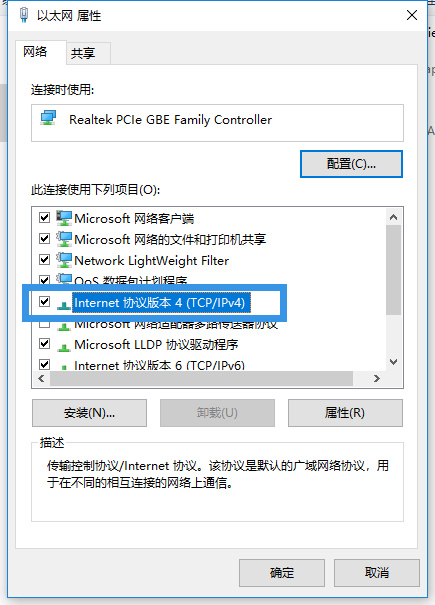Click list scroll down arrow
This screenshot has height=605, width=435.
coord(393,362)
